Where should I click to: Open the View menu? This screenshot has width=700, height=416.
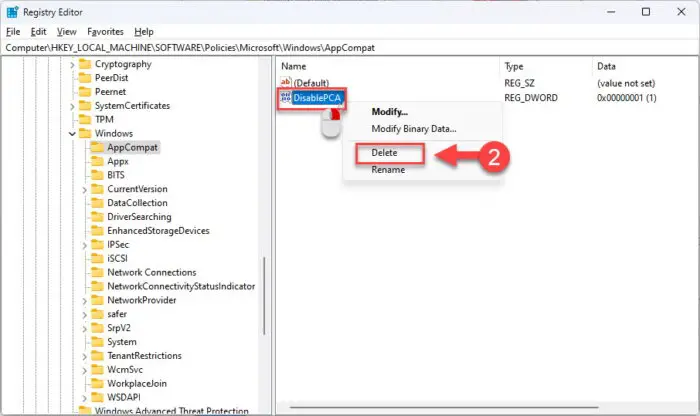point(67,32)
